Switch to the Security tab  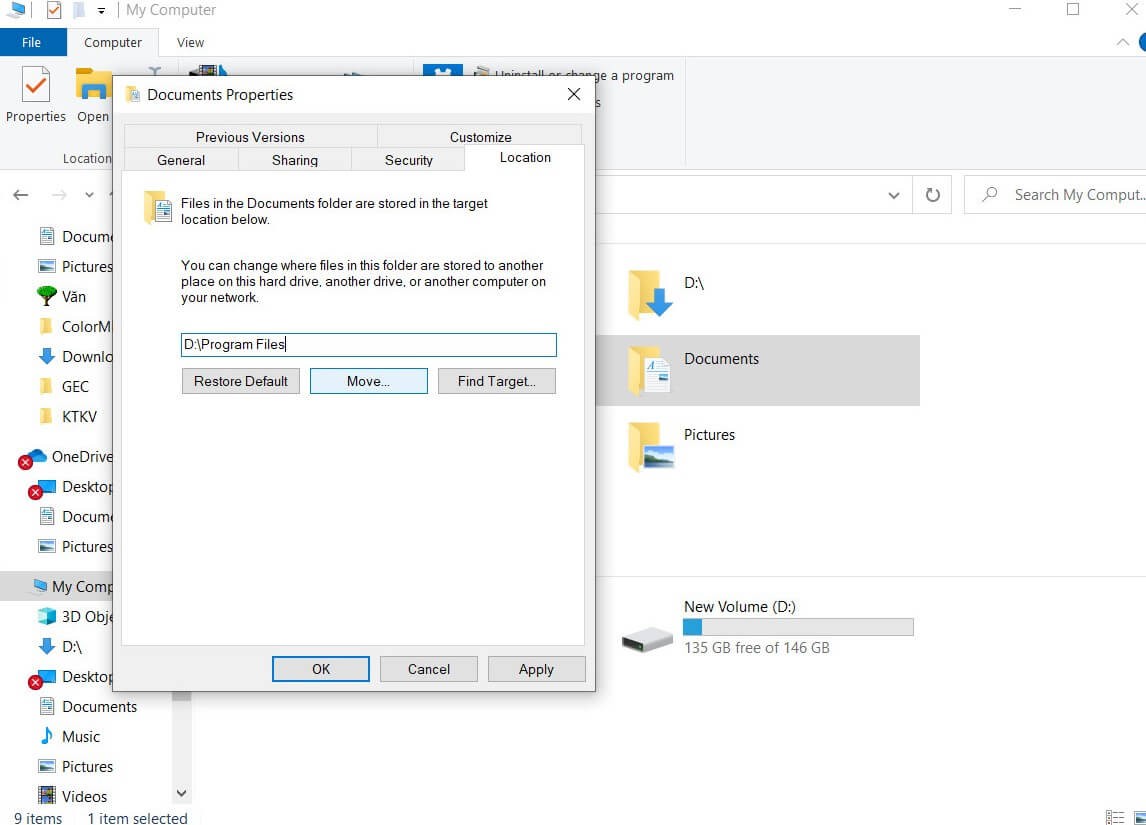(408, 159)
